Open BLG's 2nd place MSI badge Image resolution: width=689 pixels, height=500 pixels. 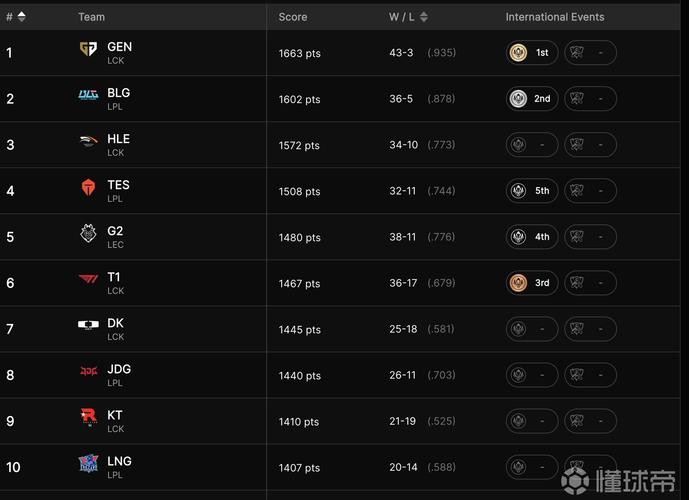532,99
